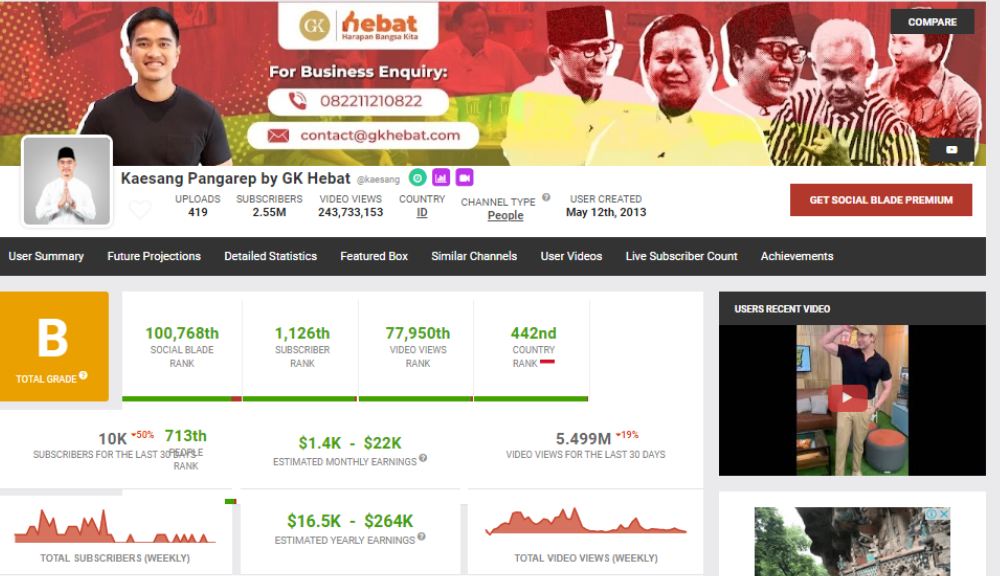Click the green circular badge icon beside @kaesang
Screen dimensions: 1000x576
pos(417,178)
